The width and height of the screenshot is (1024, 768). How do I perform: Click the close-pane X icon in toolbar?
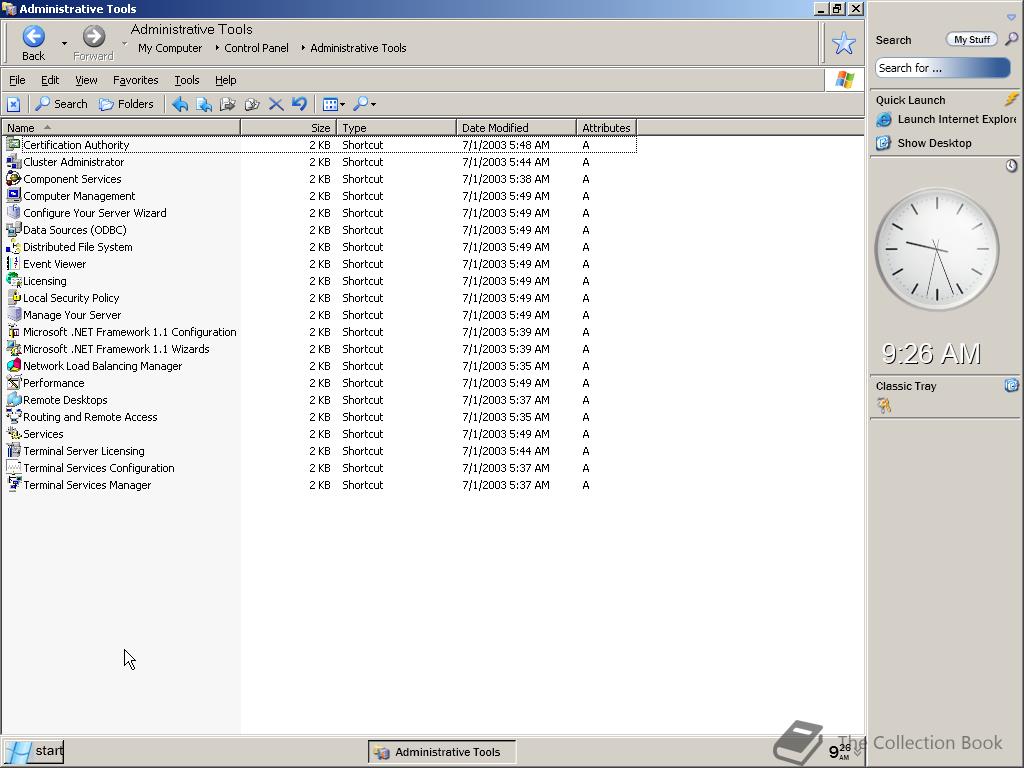pos(14,104)
